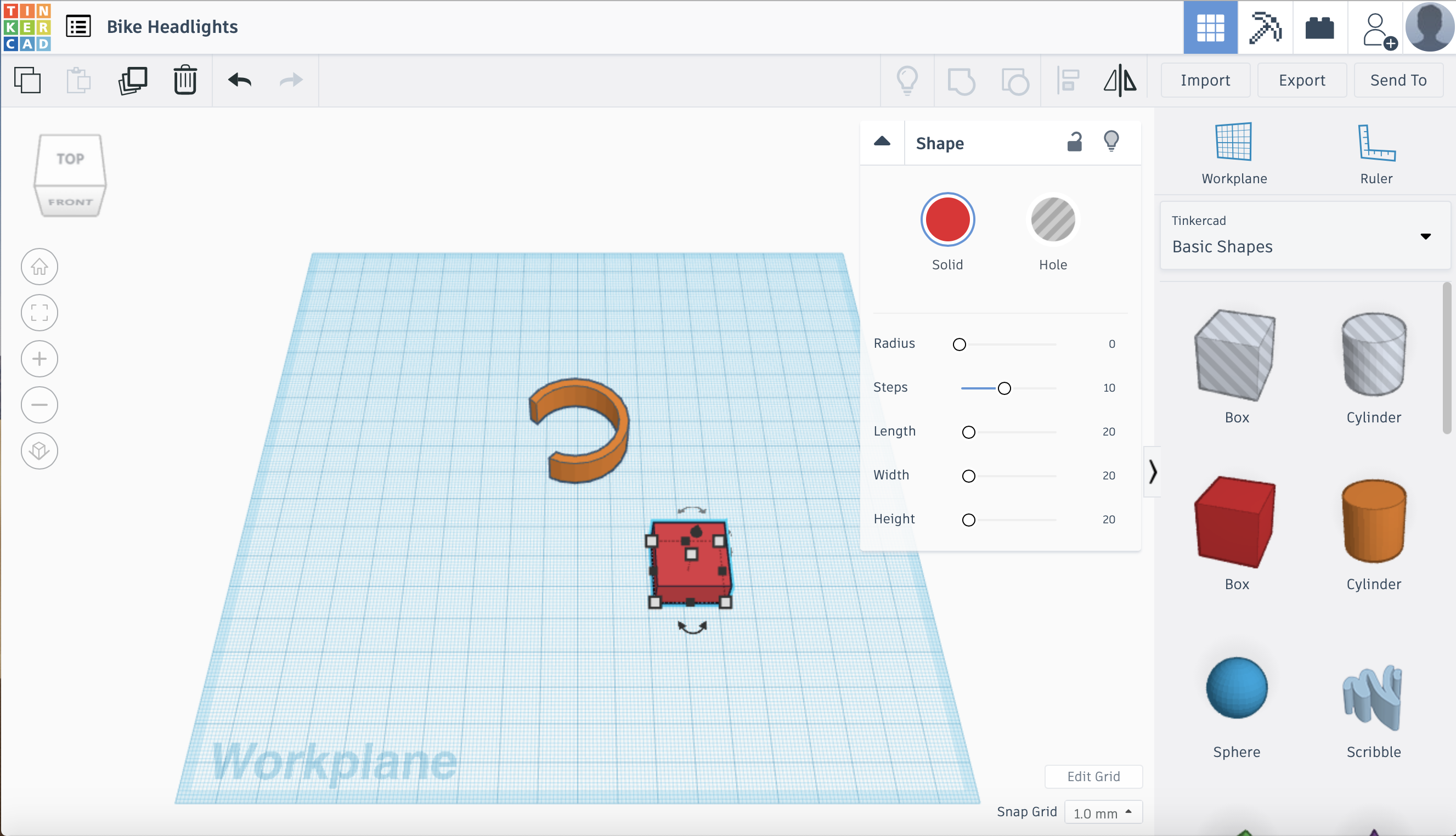
Task: Open the Send To menu
Action: coord(1398,80)
